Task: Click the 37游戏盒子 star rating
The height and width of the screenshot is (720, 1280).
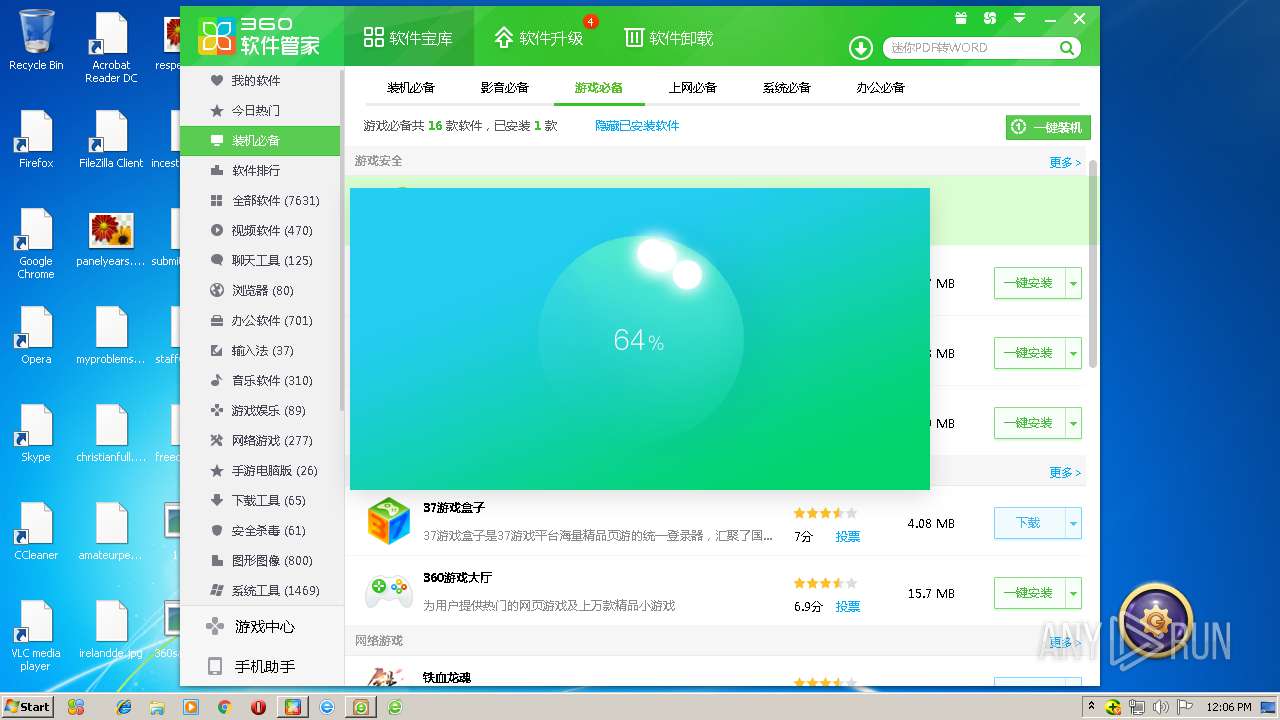Action: click(x=825, y=513)
